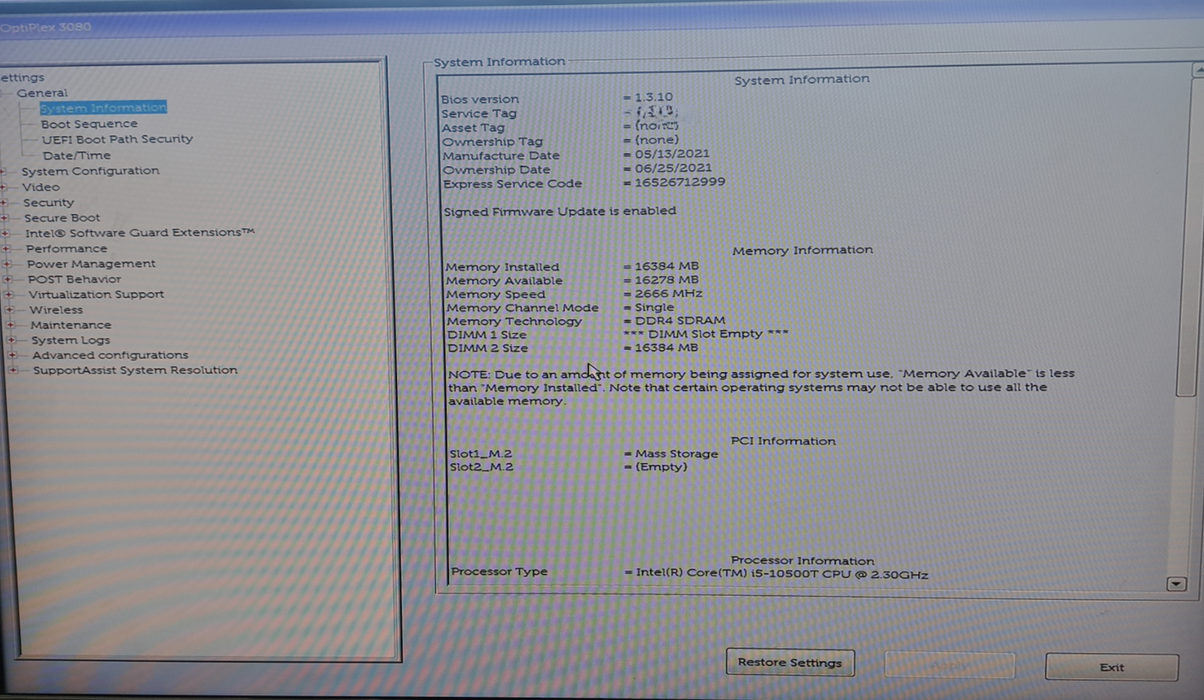Click the DIMM Slot Empty text
The width and height of the screenshot is (1204, 700).
(706, 334)
